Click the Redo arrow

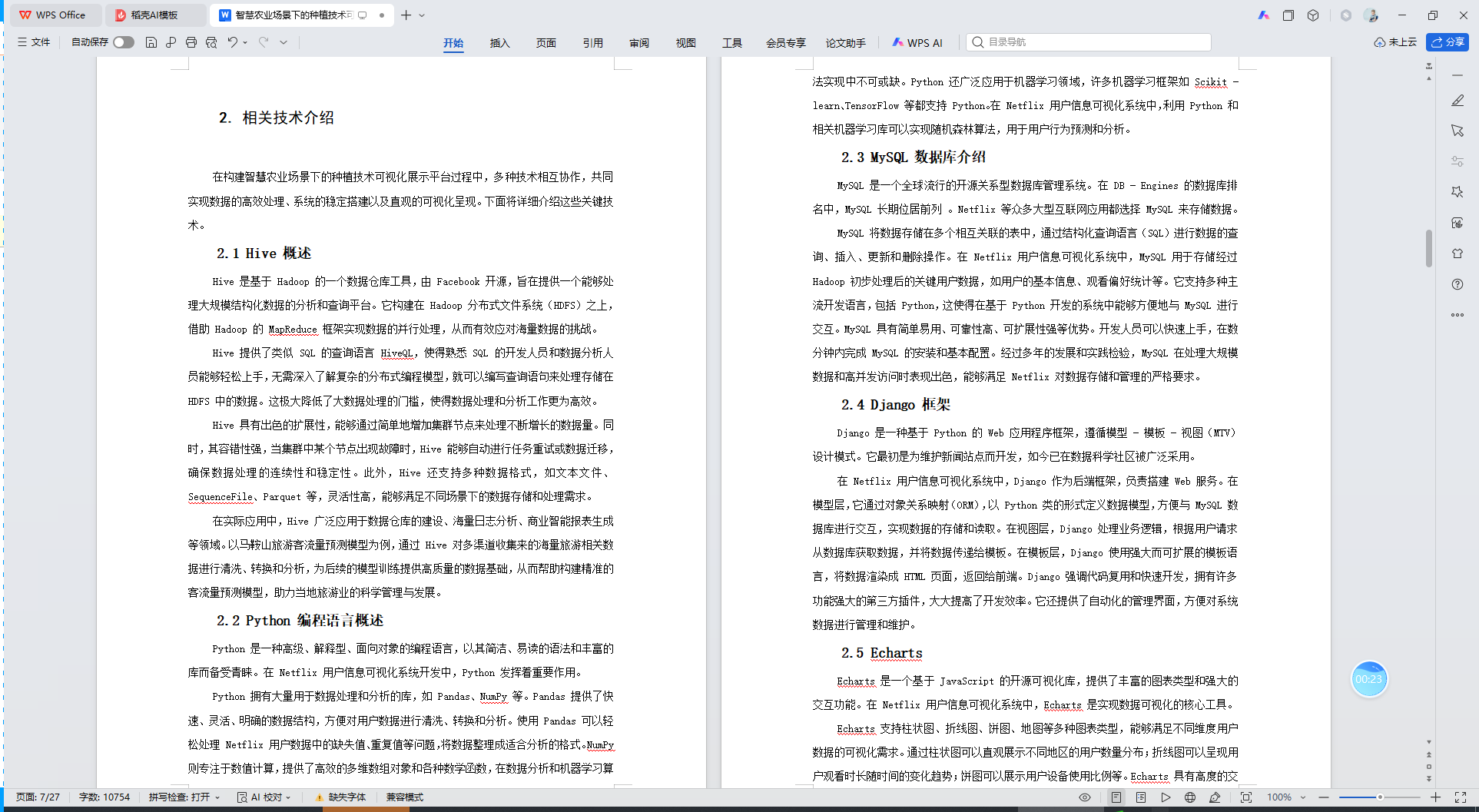point(264,42)
